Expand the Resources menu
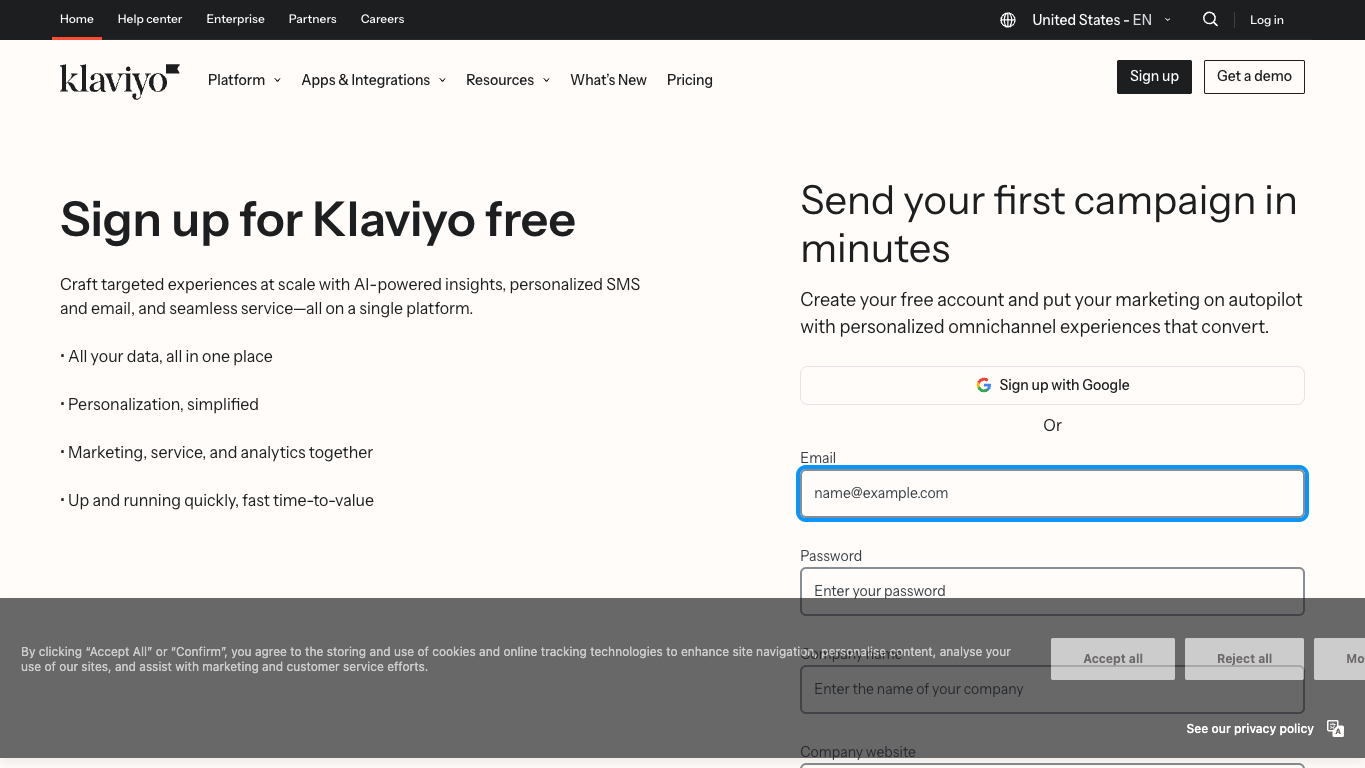Image resolution: width=1365 pixels, height=768 pixels. click(x=508, y=80)
